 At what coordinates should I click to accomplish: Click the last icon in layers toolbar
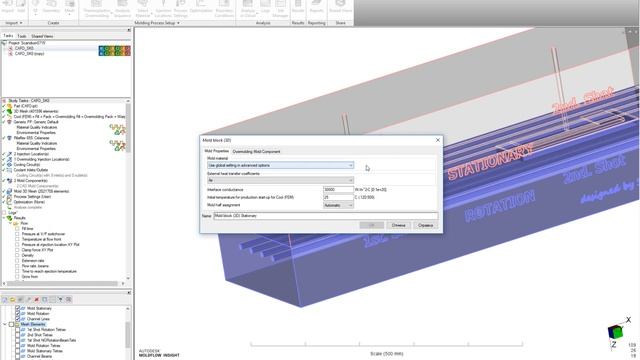[69, 300]
